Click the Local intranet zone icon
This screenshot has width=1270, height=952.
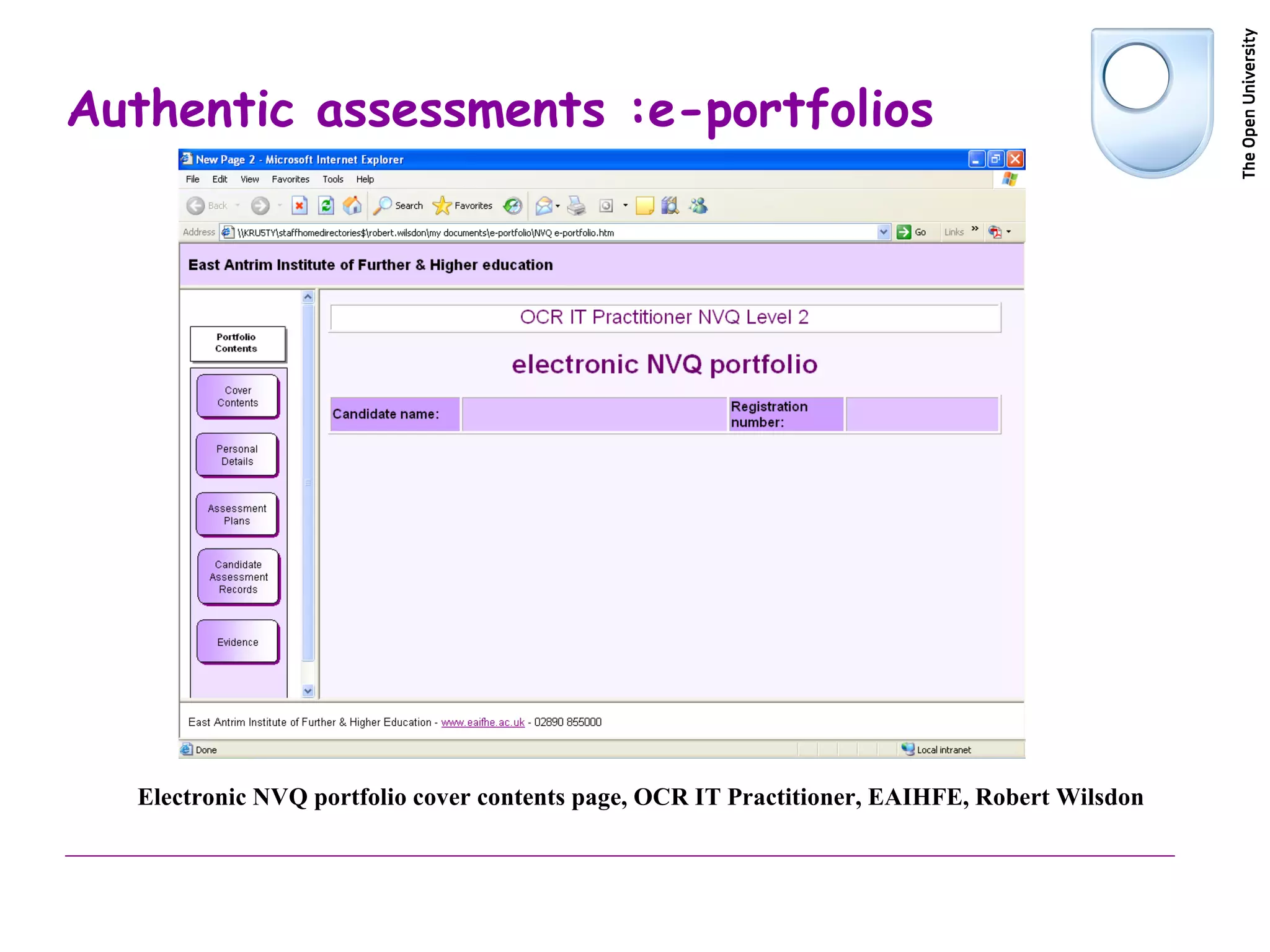pyautogui.click(x=908, y=749)
